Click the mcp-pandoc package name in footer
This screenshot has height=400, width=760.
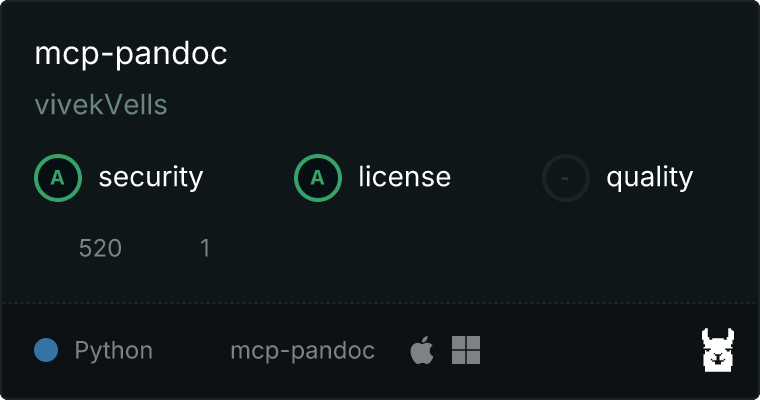point(302,351)
